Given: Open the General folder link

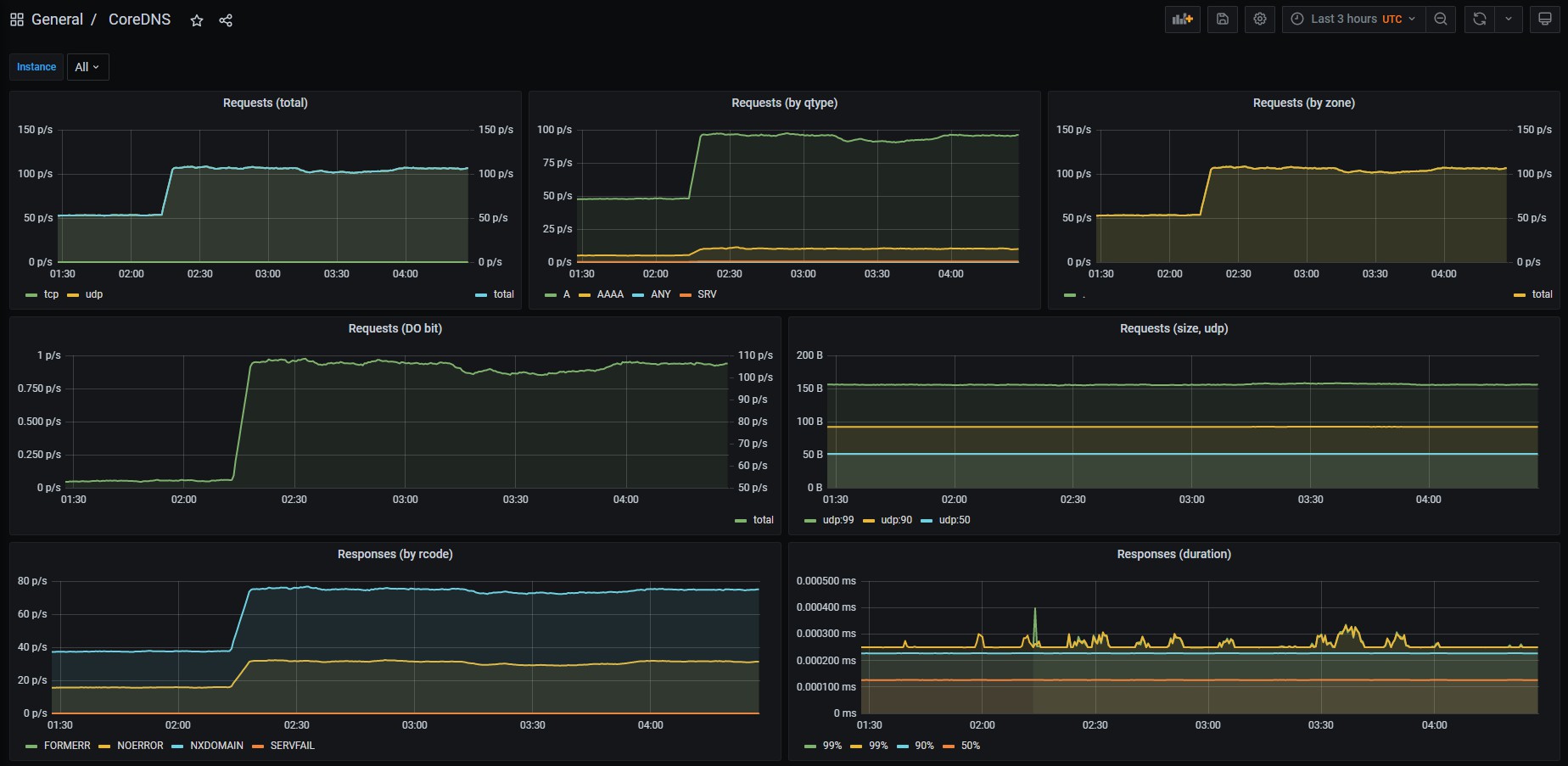Looking at the screenshot, I should (x=57, y=20).
